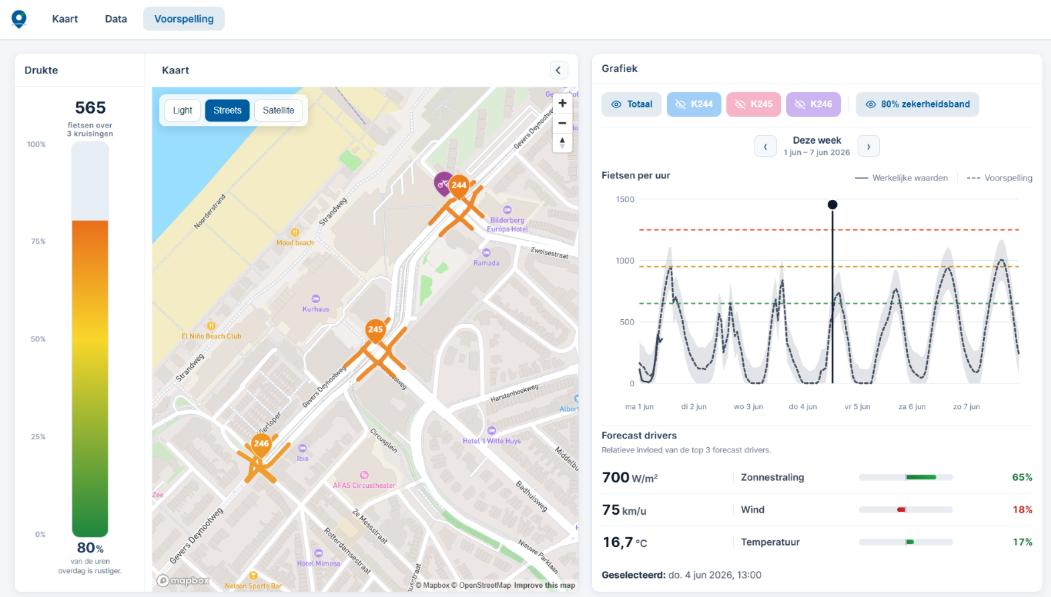Click the za 6 jun axis label
The height and width of the screenshot is (597, 1051).
[x=912, y=407]
